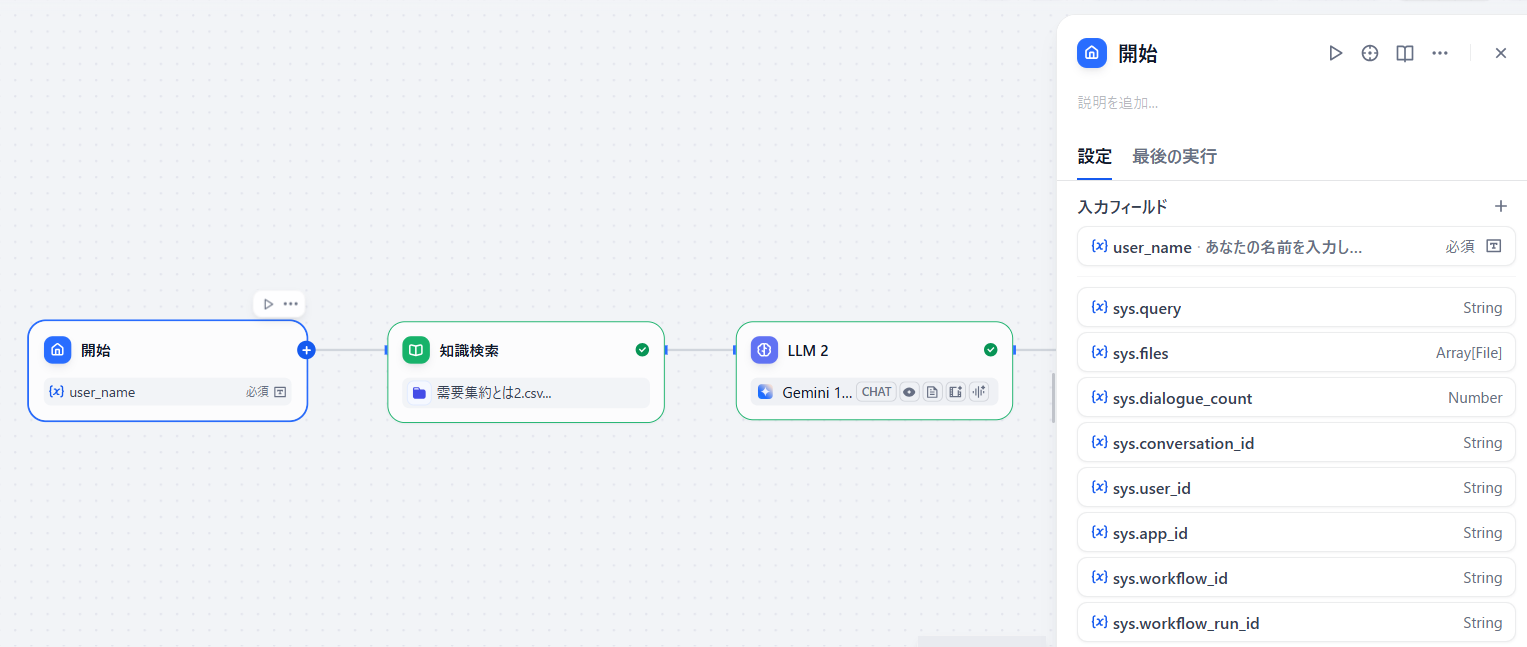Open the panel's three-dot more menu

(x=1440, y=54)
